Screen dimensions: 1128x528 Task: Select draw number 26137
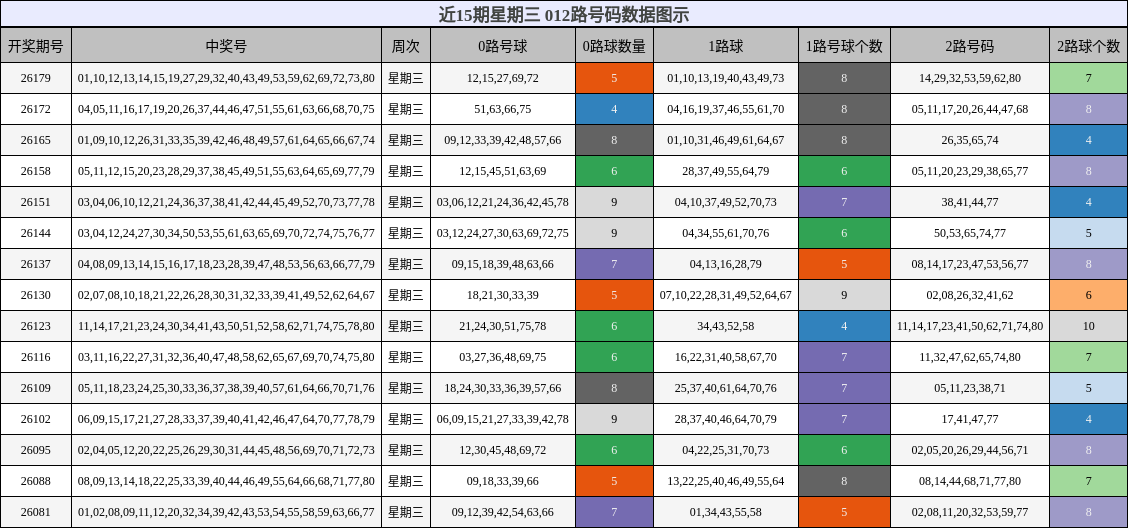click(36, 264)
